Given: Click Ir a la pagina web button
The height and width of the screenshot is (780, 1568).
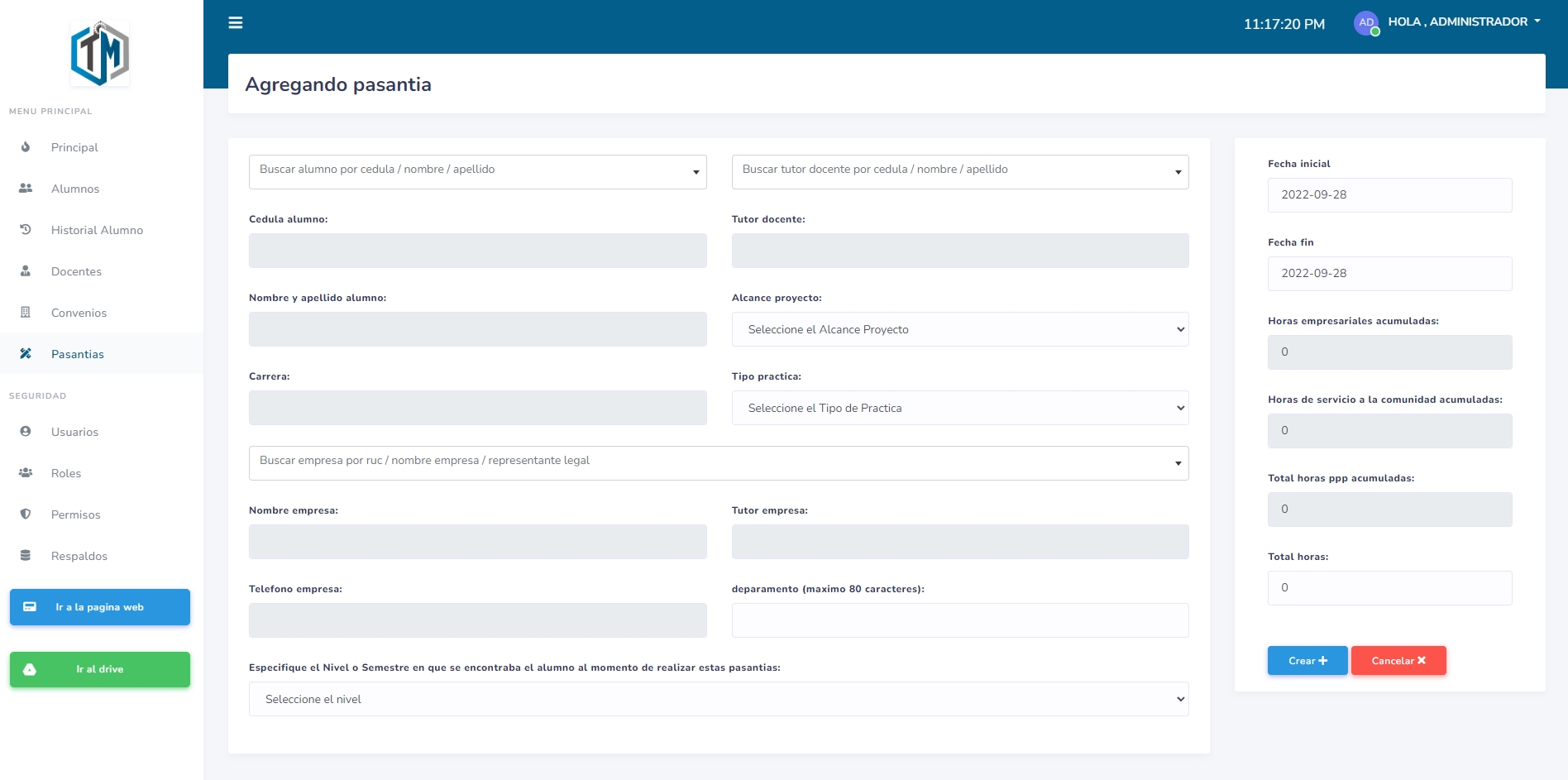Looking at the screenshot, I should click(x=100, y=607).
